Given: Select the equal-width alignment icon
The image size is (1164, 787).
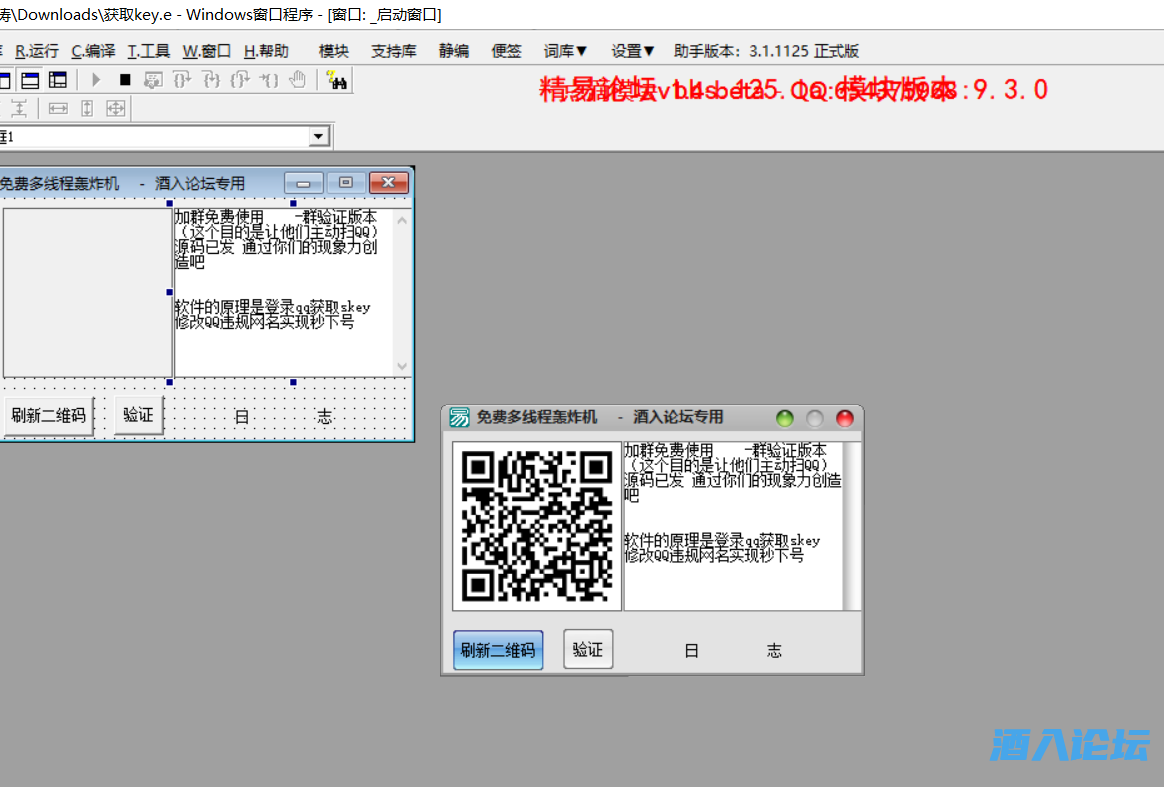Looking at the screenshot, I should [x=59, y=108].
